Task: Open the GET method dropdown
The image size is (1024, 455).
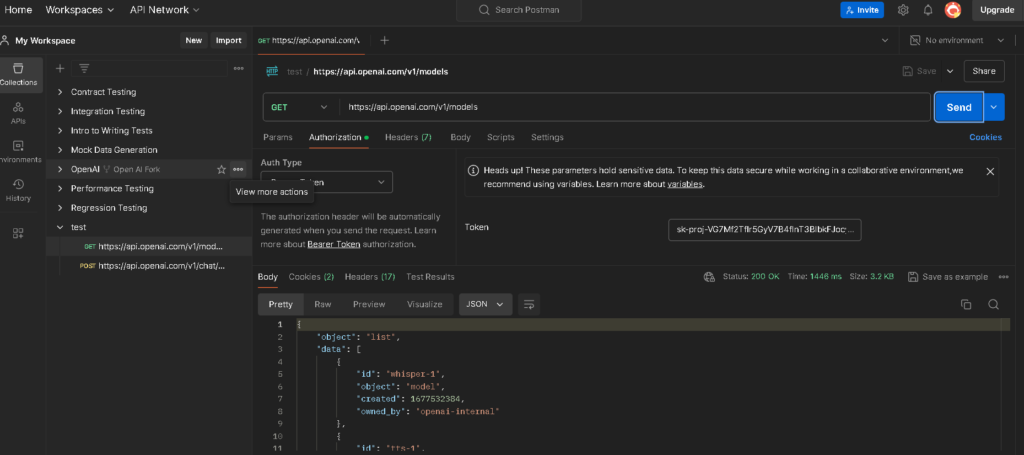Action: pos(299,107)
